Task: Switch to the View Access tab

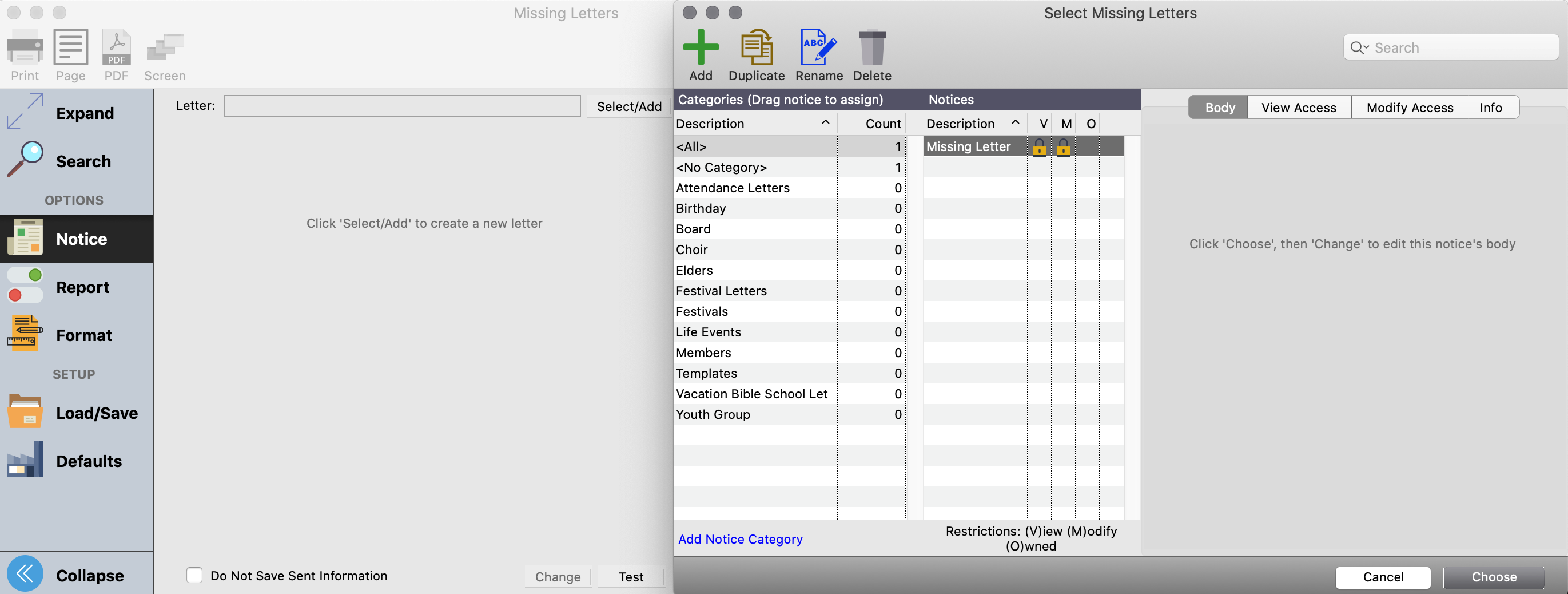Action: click(x=1298, y=108)
